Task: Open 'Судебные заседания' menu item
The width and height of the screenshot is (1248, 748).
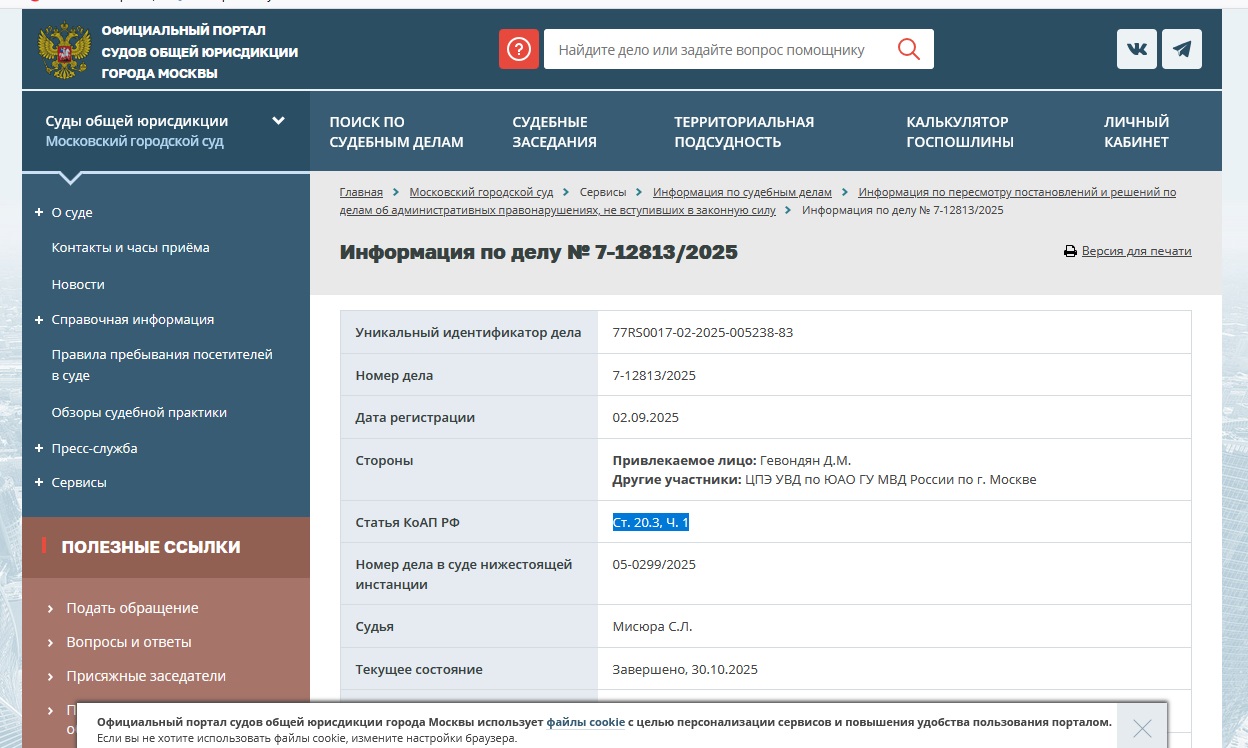Action: click(x=554, y=132)
